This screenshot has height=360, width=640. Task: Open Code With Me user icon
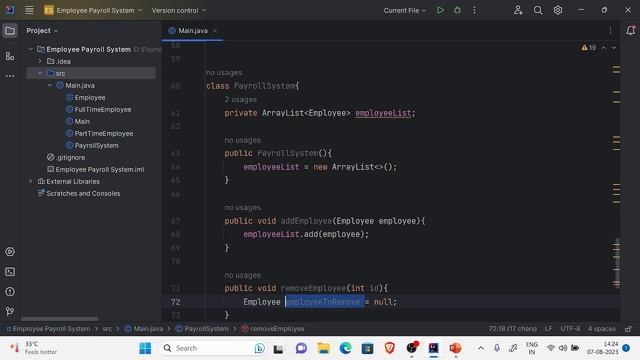point(518,10)
